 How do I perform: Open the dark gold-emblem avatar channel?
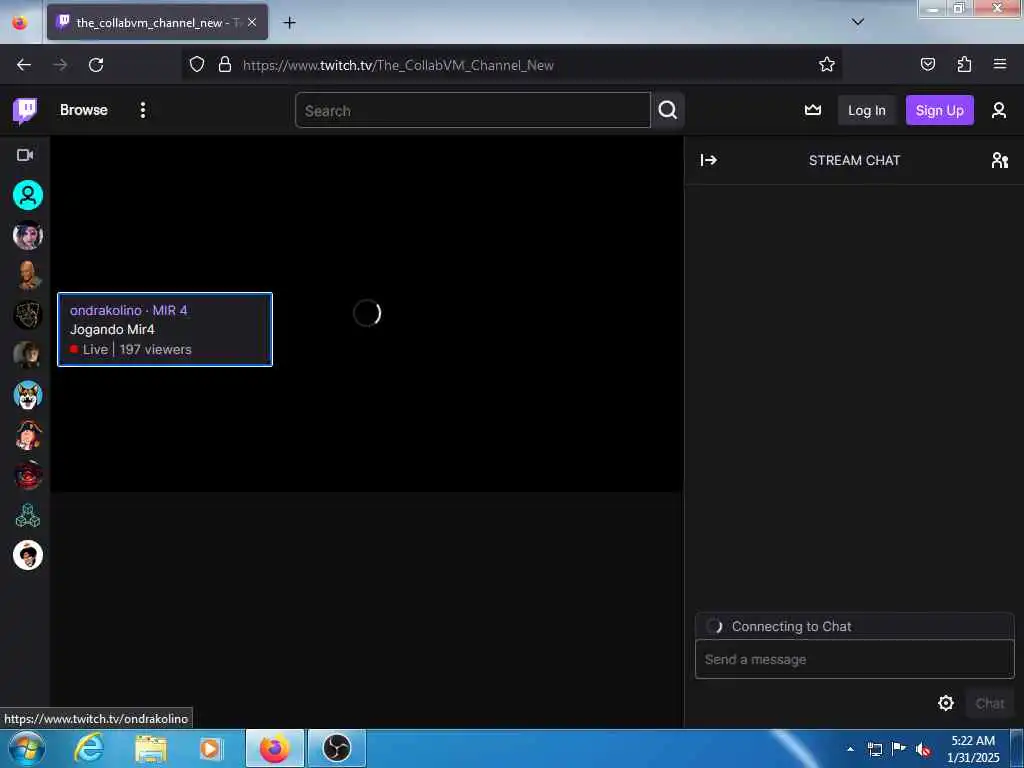[28, 315]
